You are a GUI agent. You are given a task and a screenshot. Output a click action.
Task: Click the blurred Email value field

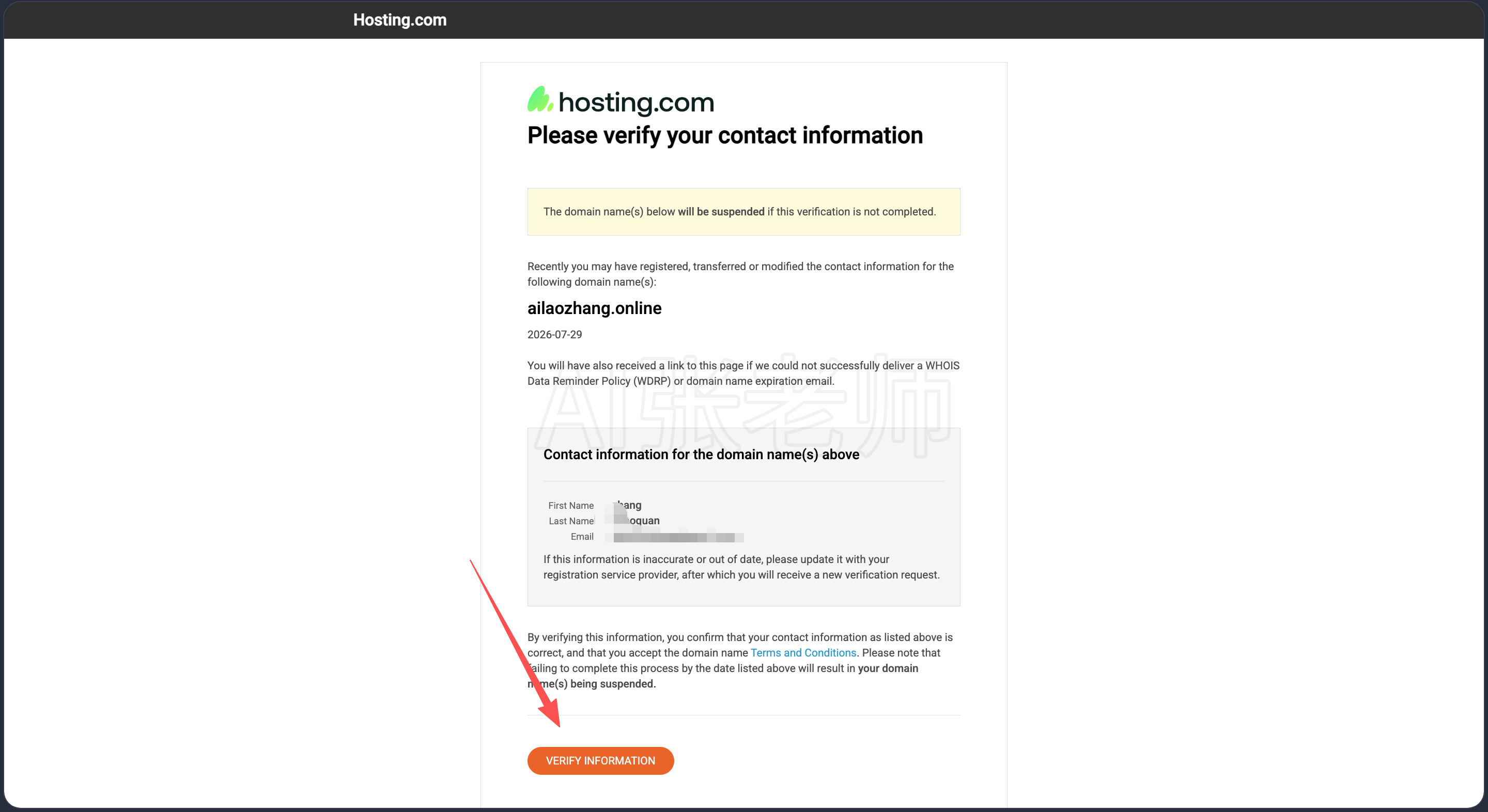[x=675, y=537]
